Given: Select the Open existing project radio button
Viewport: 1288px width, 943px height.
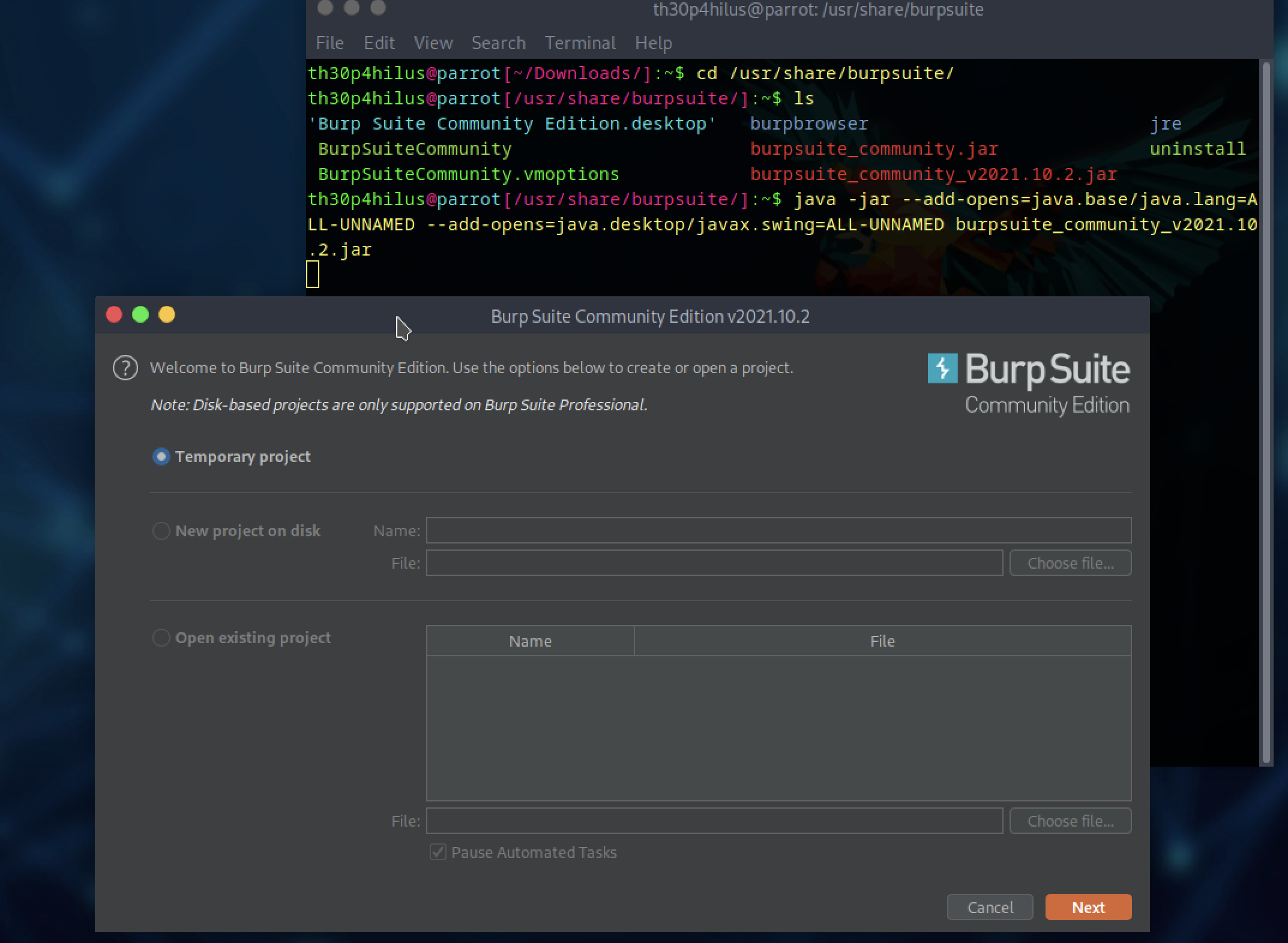Looking at the screenshot, I should pyautogui.click(x=161, y=638).
